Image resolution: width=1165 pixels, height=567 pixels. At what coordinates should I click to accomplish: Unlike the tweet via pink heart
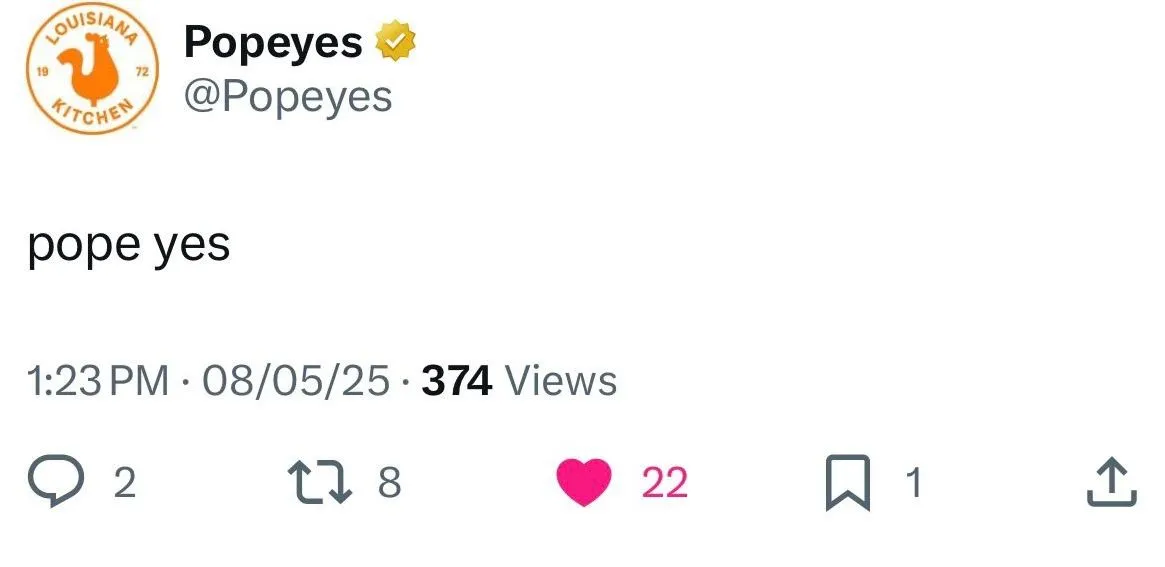pyautogui.click(x=584, y=483)
